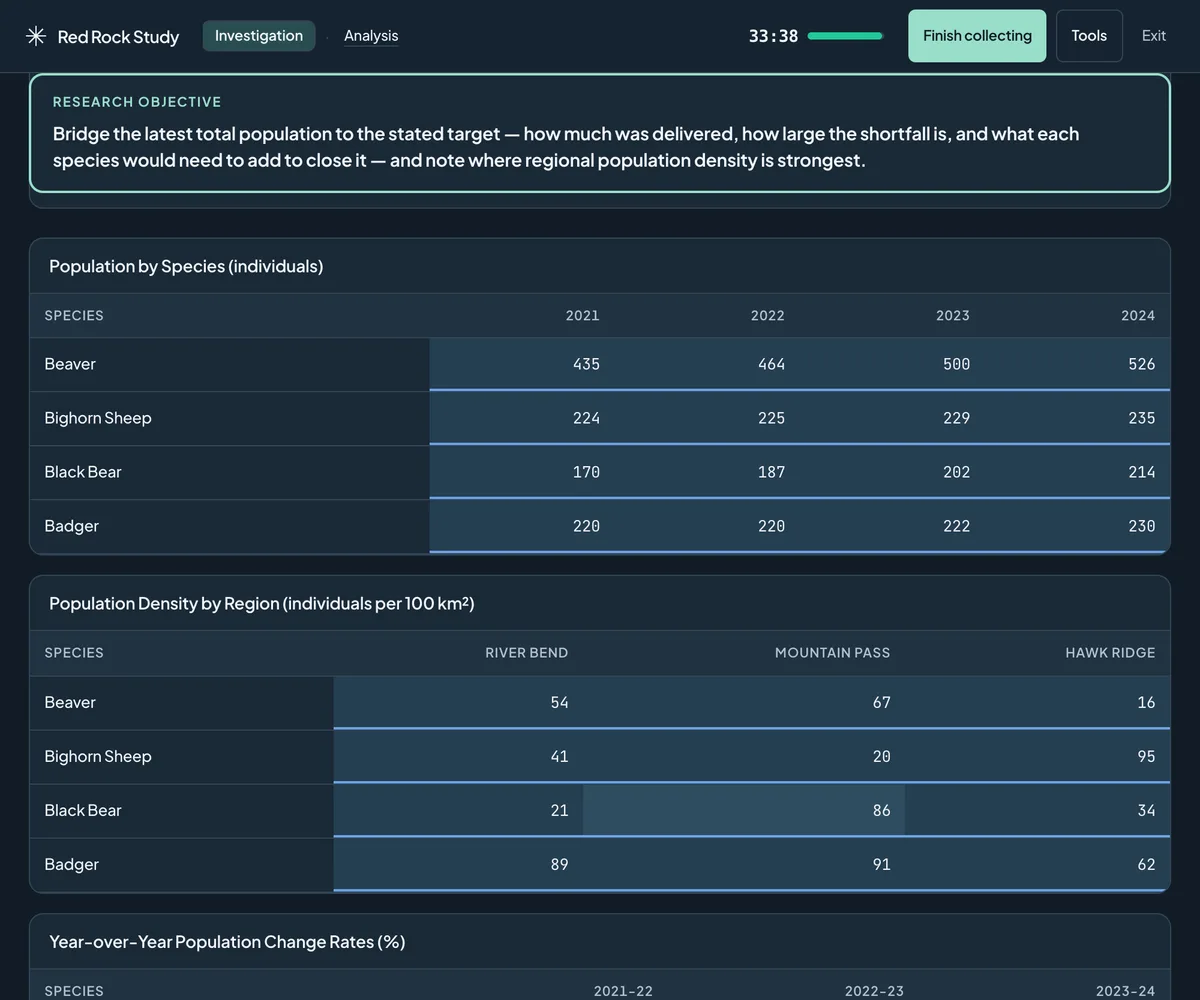Open the Tools button
The image size is (1200, 1000).
click(x=1089, y=36)
